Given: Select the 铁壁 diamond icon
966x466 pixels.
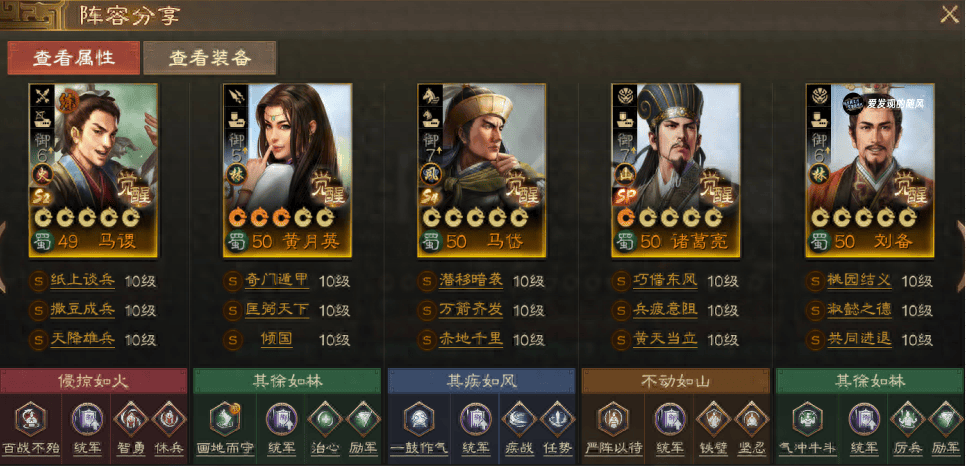Looking at the screenshot, I should (x=713, y=419).
